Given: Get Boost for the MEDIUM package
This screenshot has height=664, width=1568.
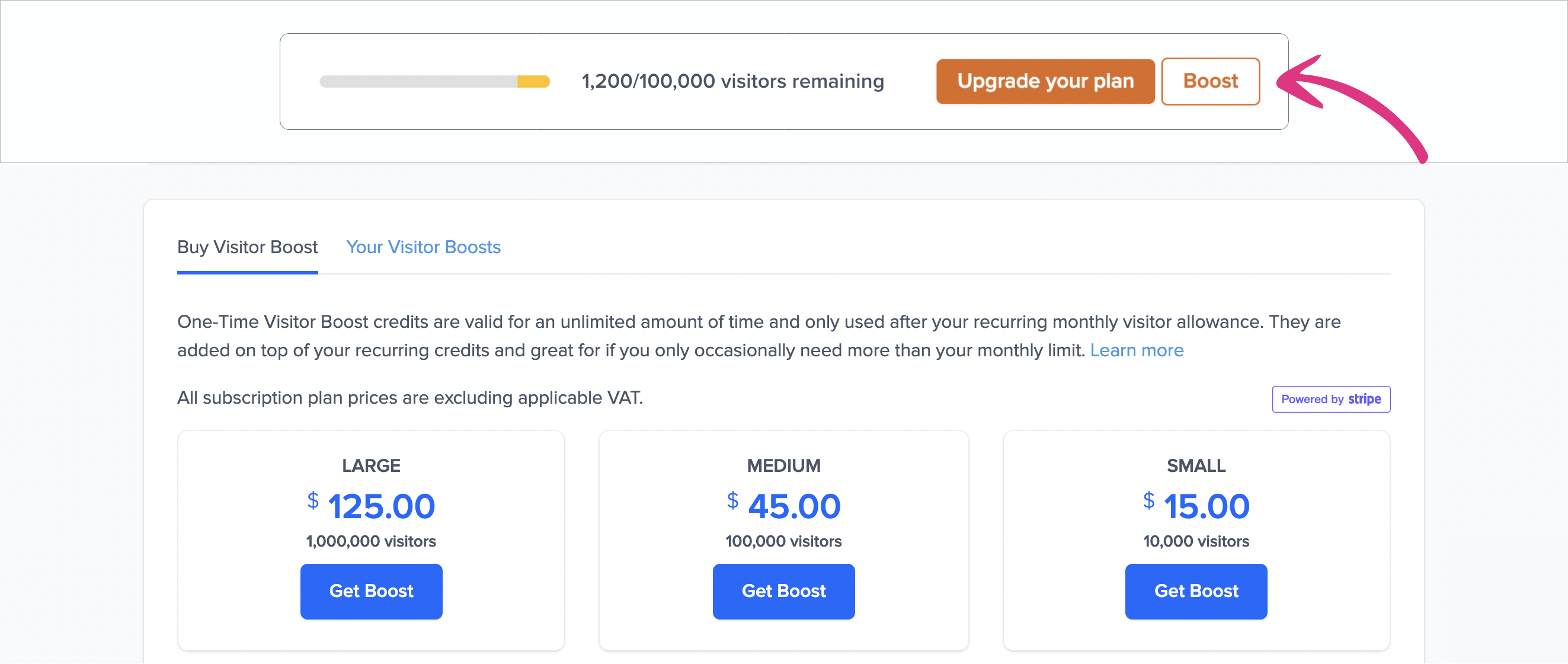Looking at the screenshot, I should (x=783, y=591).
